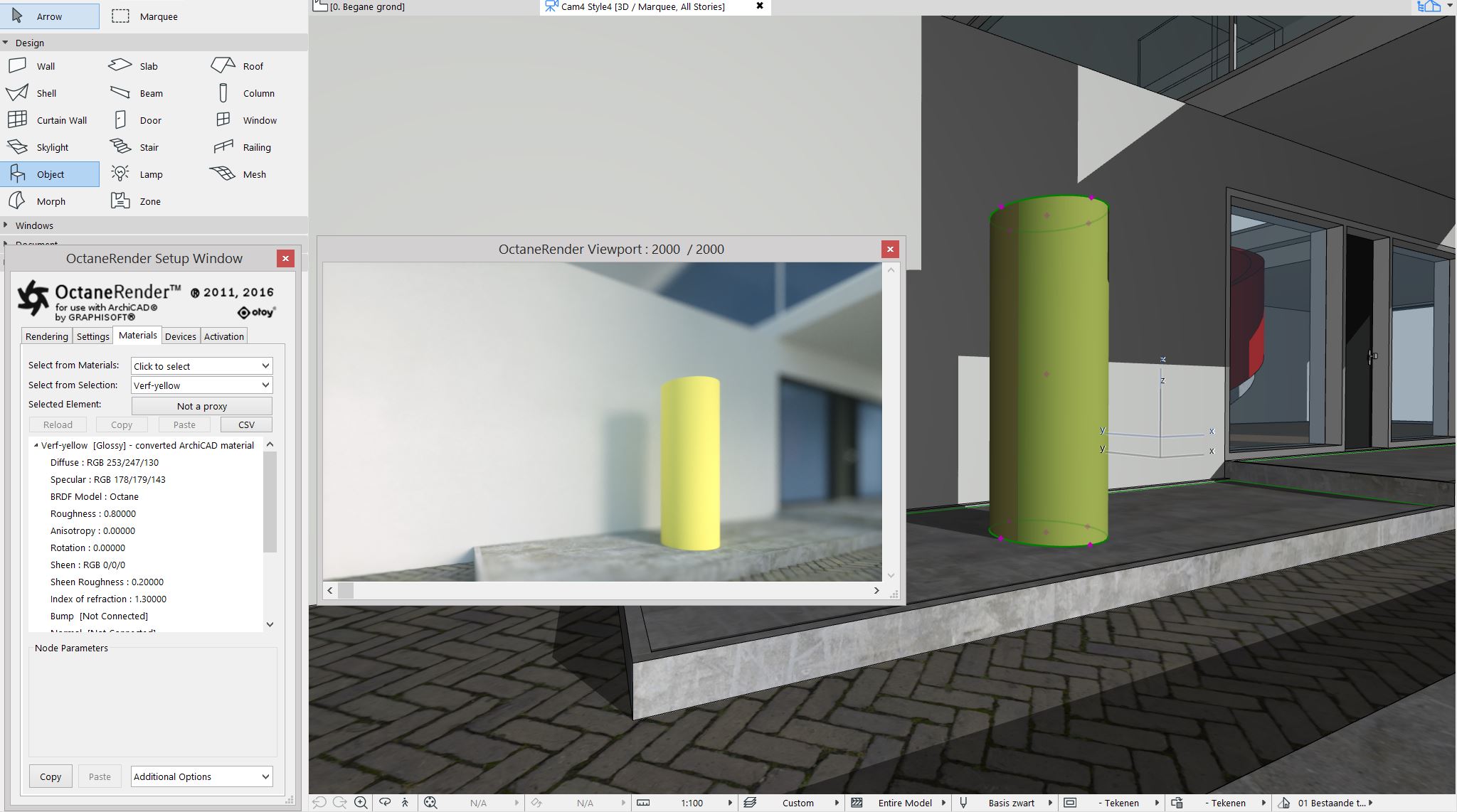Toggle the Object tool active state
This screenshot has width=1457, height=812.
[51, 173]
